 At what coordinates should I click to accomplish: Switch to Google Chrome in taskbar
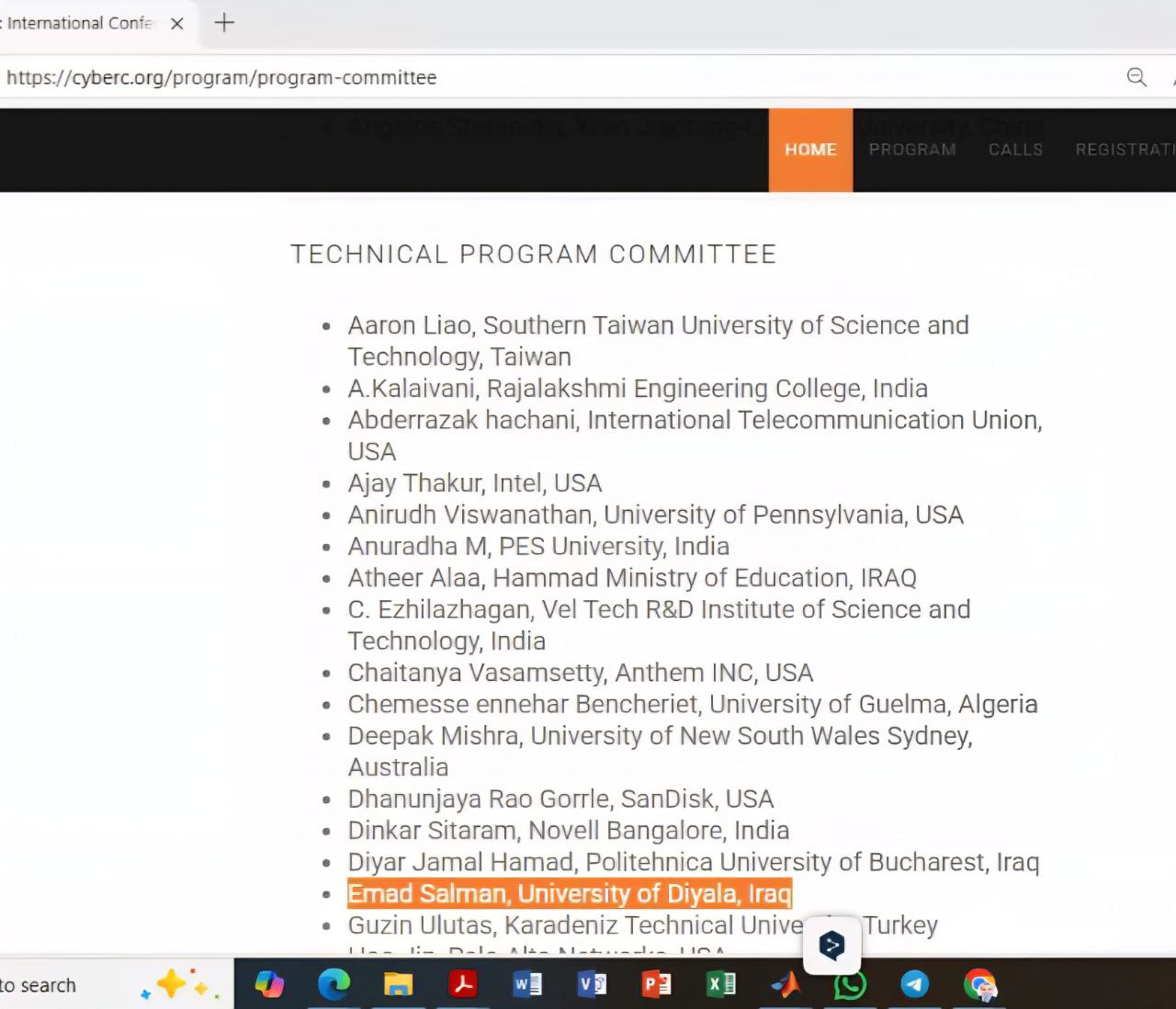point(979,984)
